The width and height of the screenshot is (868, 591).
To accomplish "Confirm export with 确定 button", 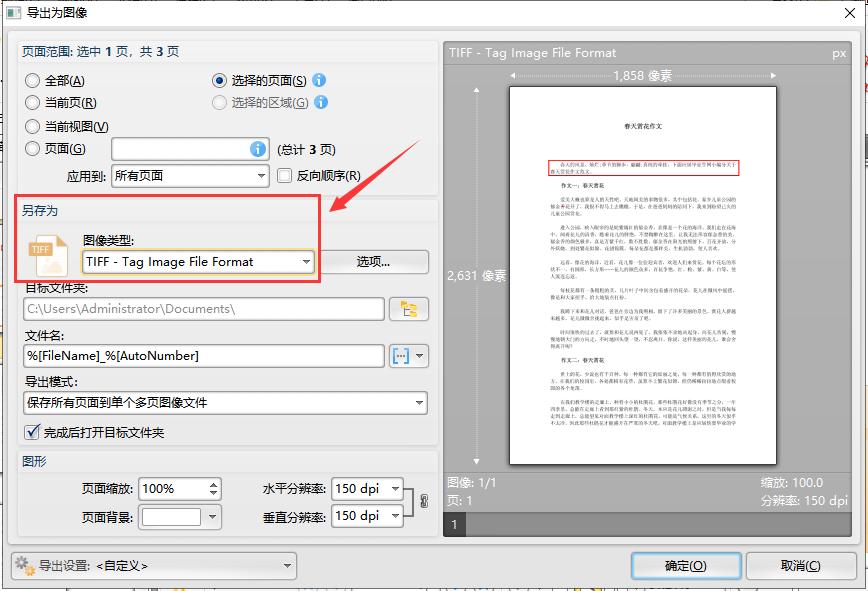I will [x=685, y=565].
